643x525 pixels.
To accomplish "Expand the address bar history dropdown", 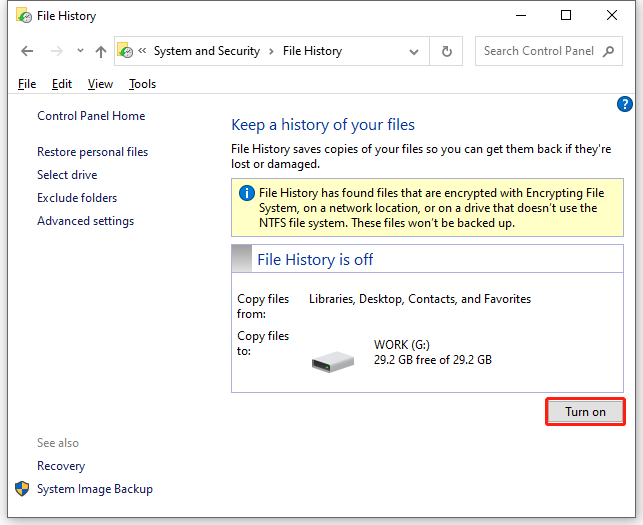I will [x=414, y=51].
